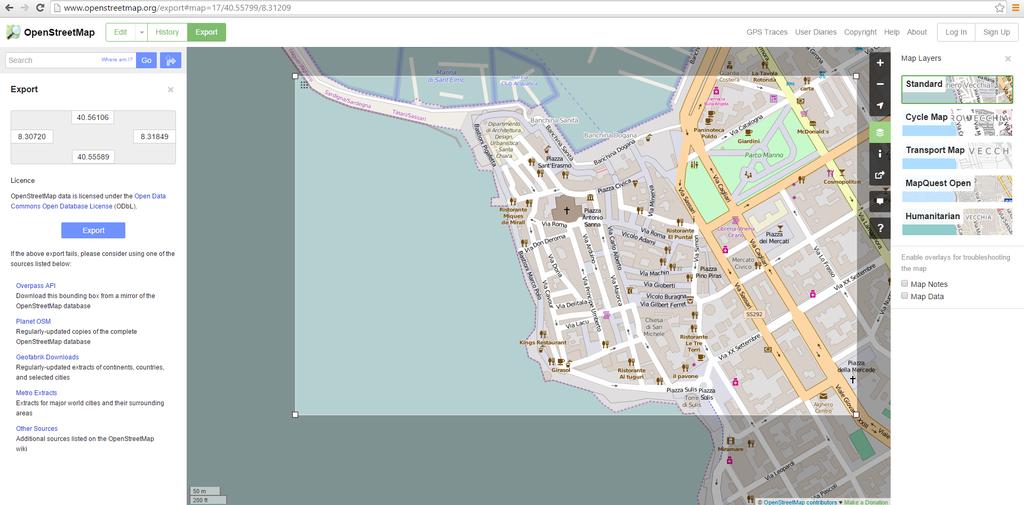The height and width of the screenshot is (505, 1024).
Task: Click the west longitude field 8.30720
Action: coord(32,137)
